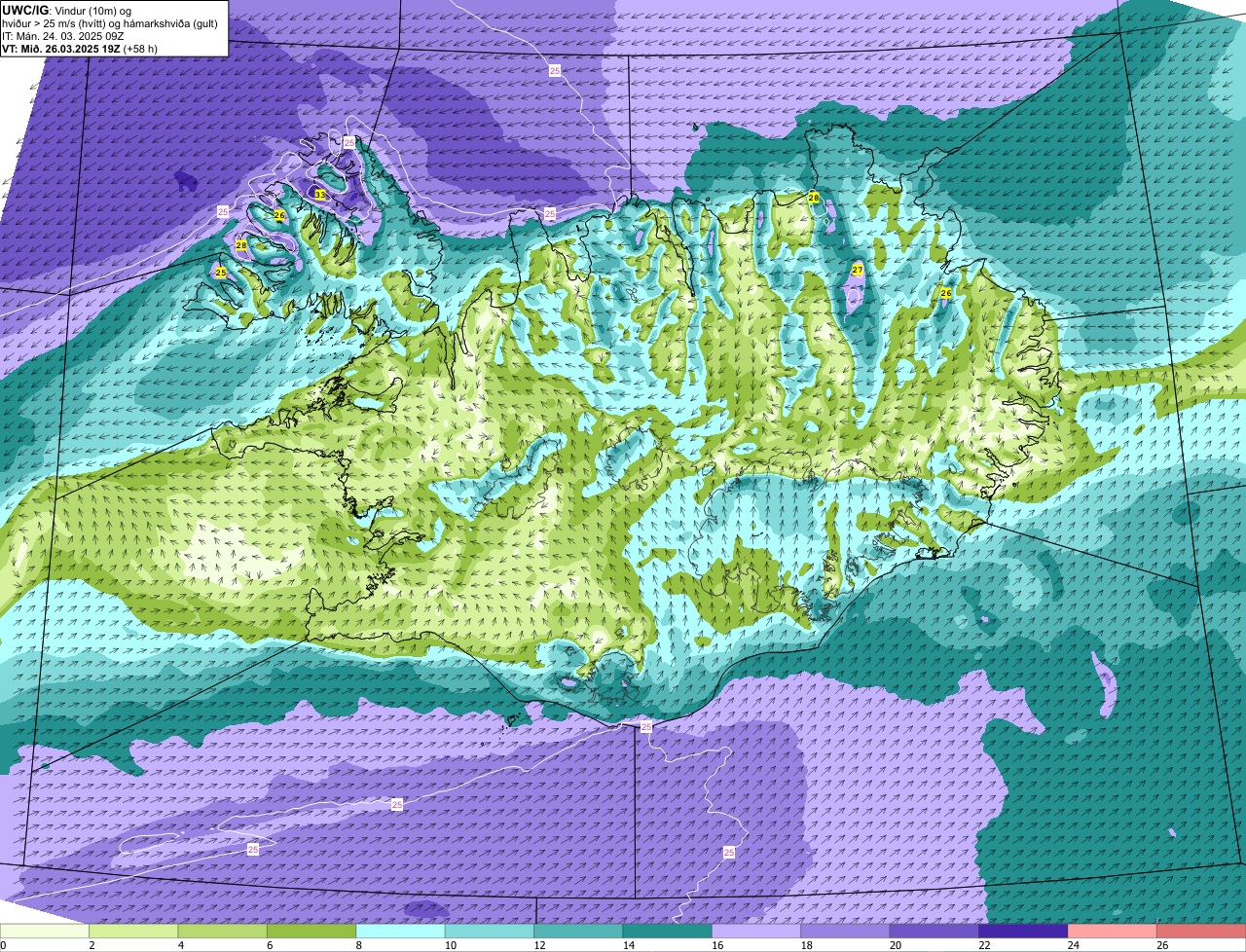Click the yellow 25 gust marker

pos(221,273)
